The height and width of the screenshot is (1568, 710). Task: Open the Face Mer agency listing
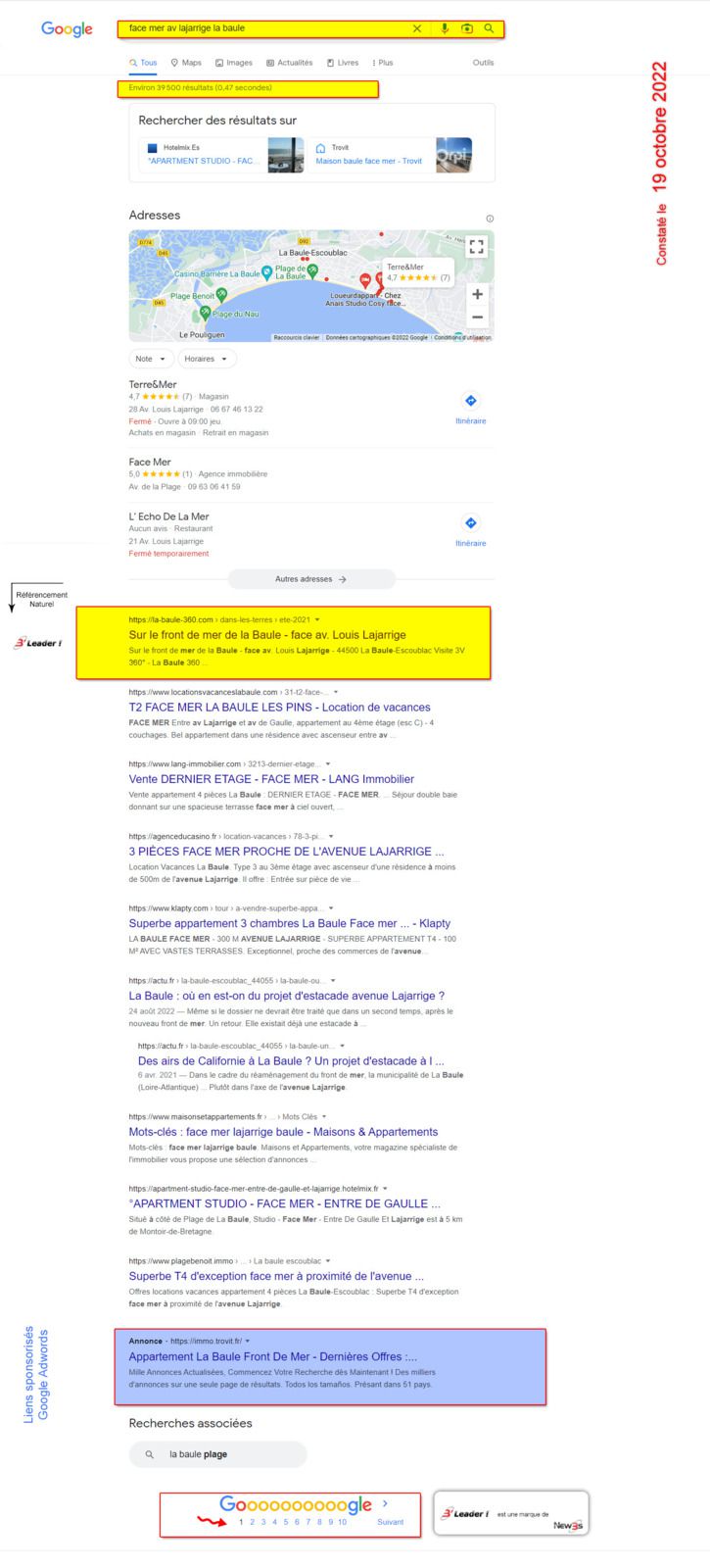[x=150, y=462]
